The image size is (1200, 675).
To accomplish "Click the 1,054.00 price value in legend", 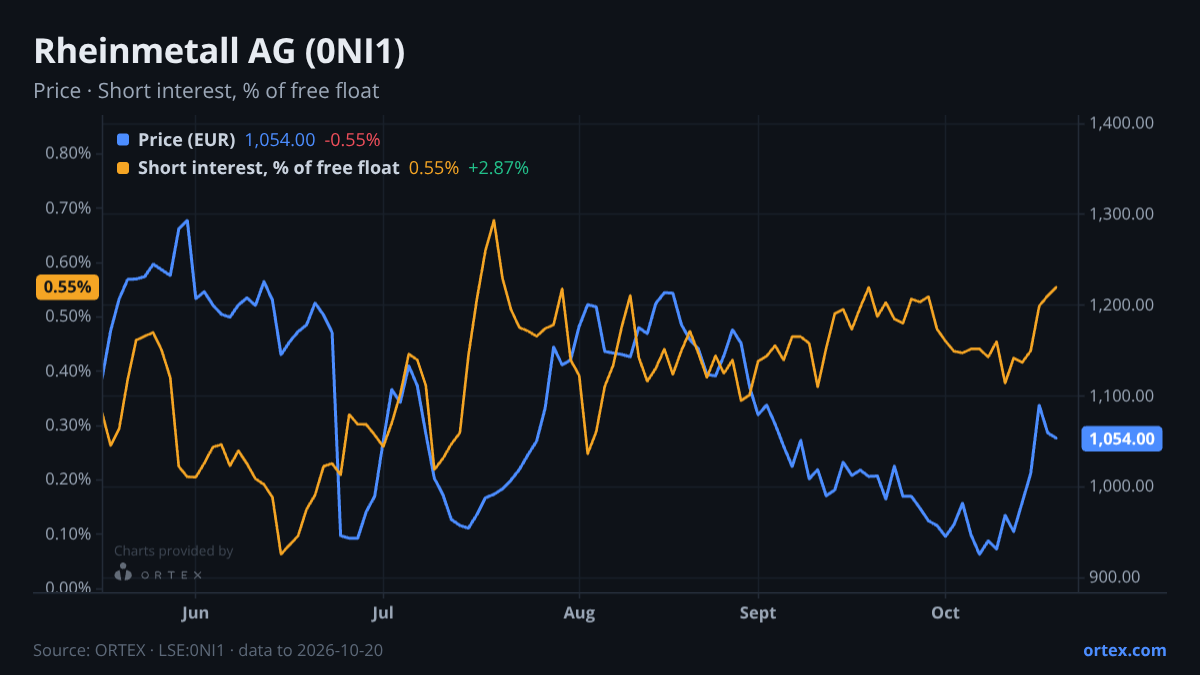I will [280, 140].
